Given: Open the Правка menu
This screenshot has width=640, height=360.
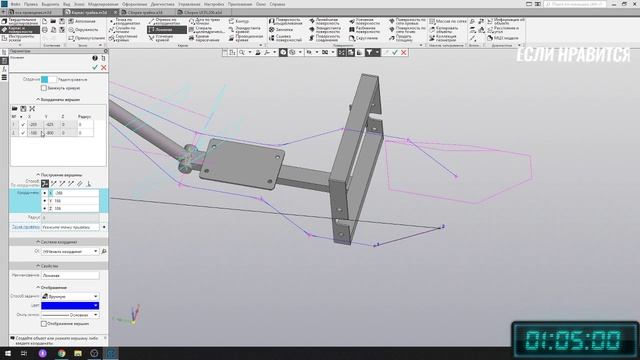Looking at the screenshot, I should (x=31, y=4).
